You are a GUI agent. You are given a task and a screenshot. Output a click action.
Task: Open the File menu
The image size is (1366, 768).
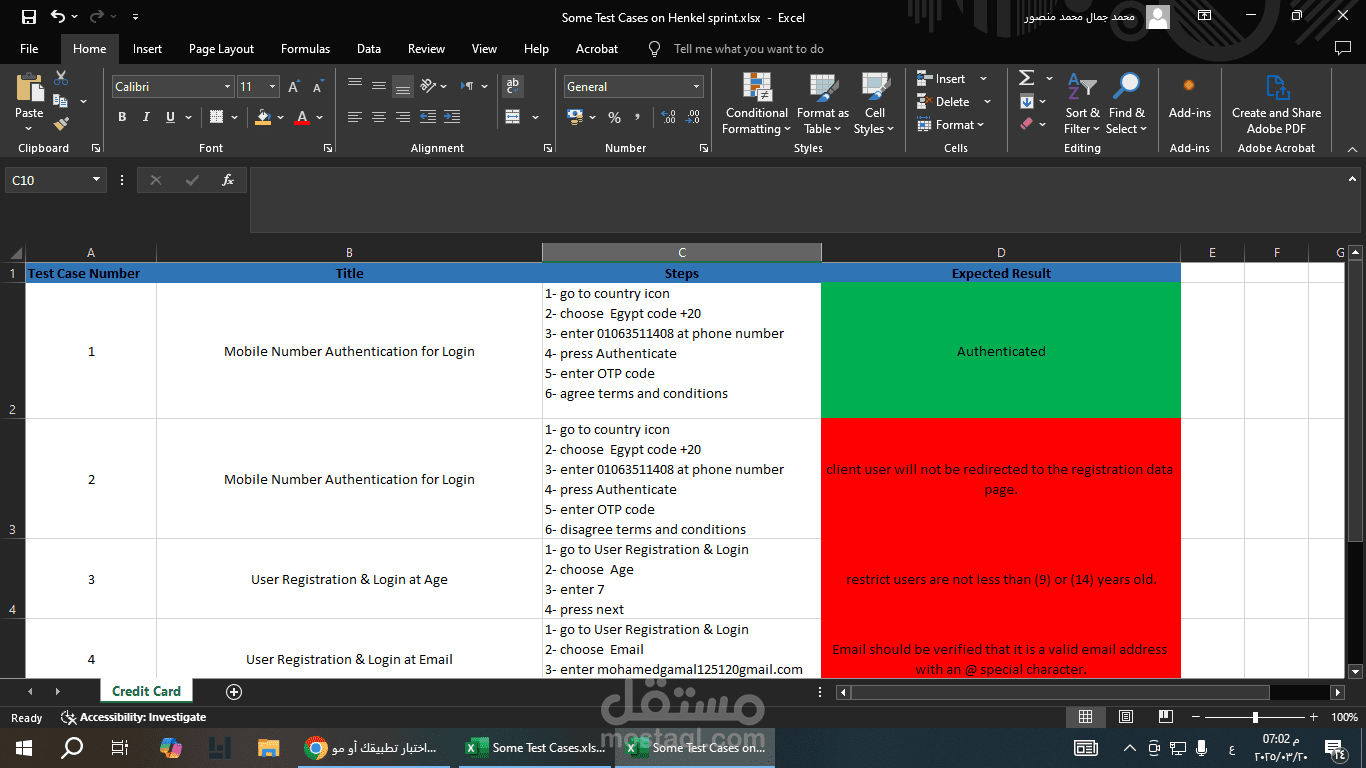29,48
